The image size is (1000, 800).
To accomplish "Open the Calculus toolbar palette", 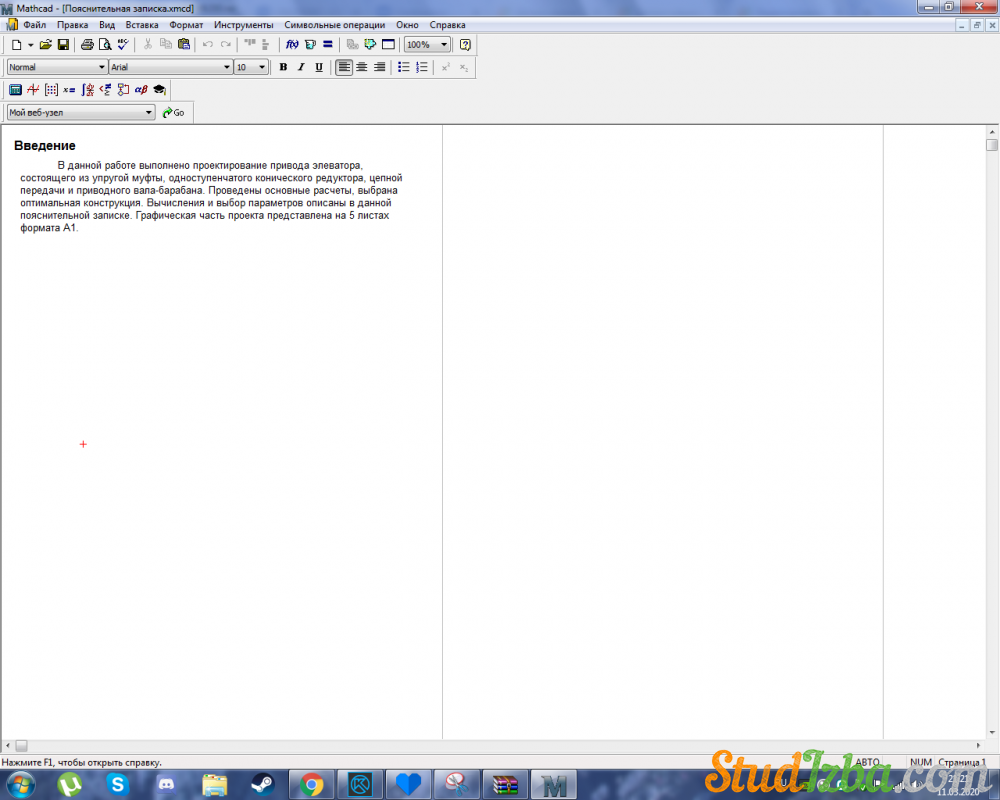I will point(88,90).
